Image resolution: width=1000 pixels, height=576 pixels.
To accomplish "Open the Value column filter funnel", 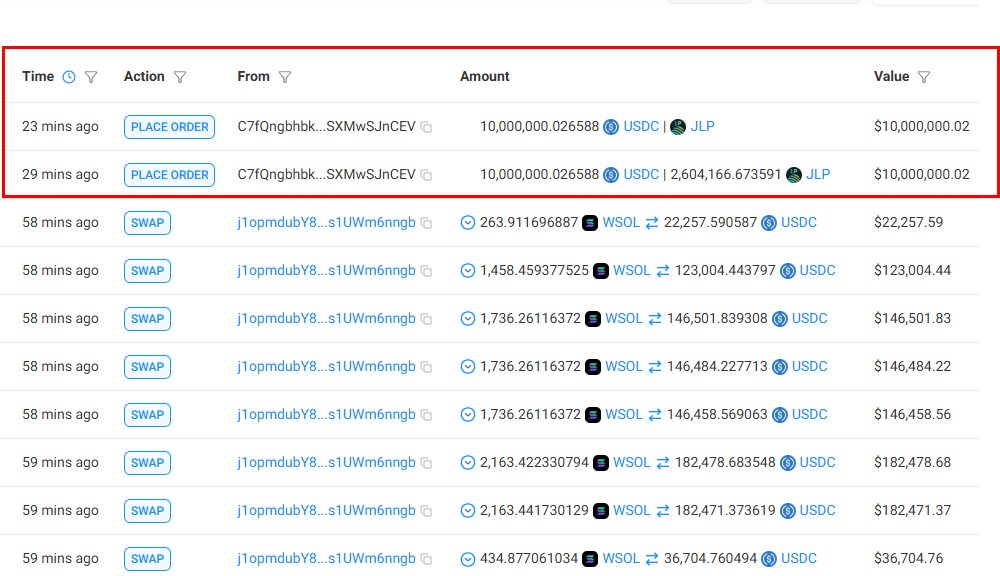I will 923,77.
